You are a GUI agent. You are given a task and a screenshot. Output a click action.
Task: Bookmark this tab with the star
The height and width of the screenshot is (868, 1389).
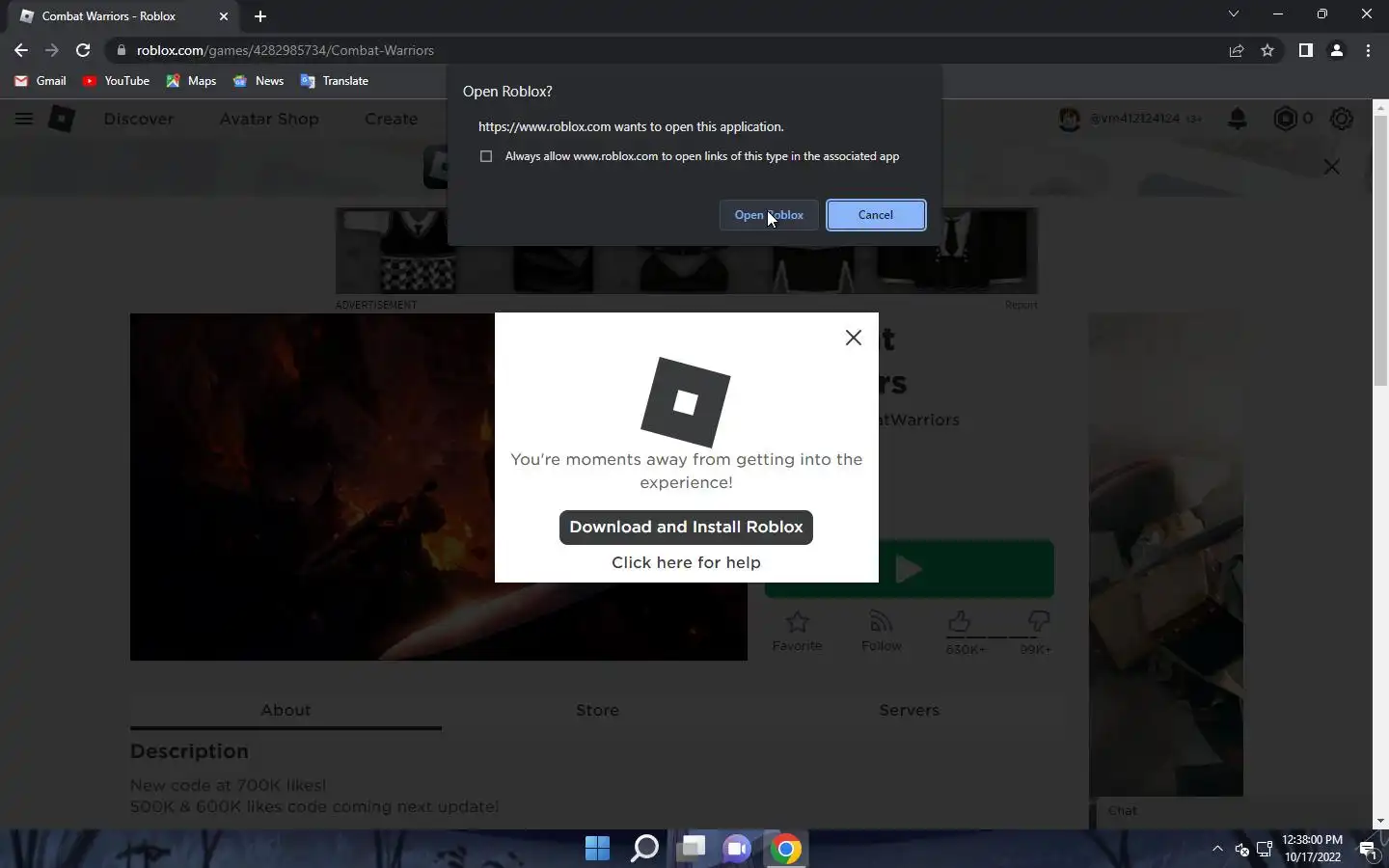coord(1267,50)
